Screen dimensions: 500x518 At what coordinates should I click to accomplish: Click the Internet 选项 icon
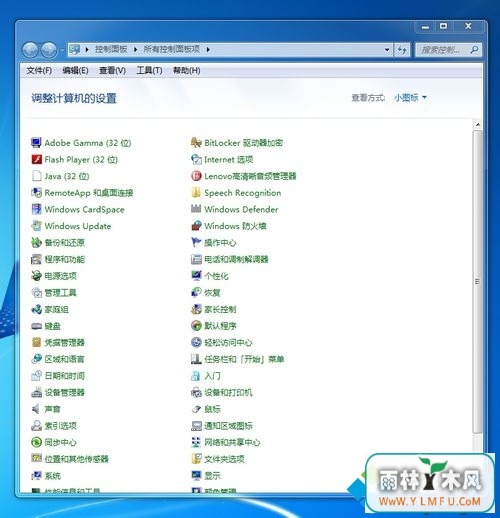196,159
